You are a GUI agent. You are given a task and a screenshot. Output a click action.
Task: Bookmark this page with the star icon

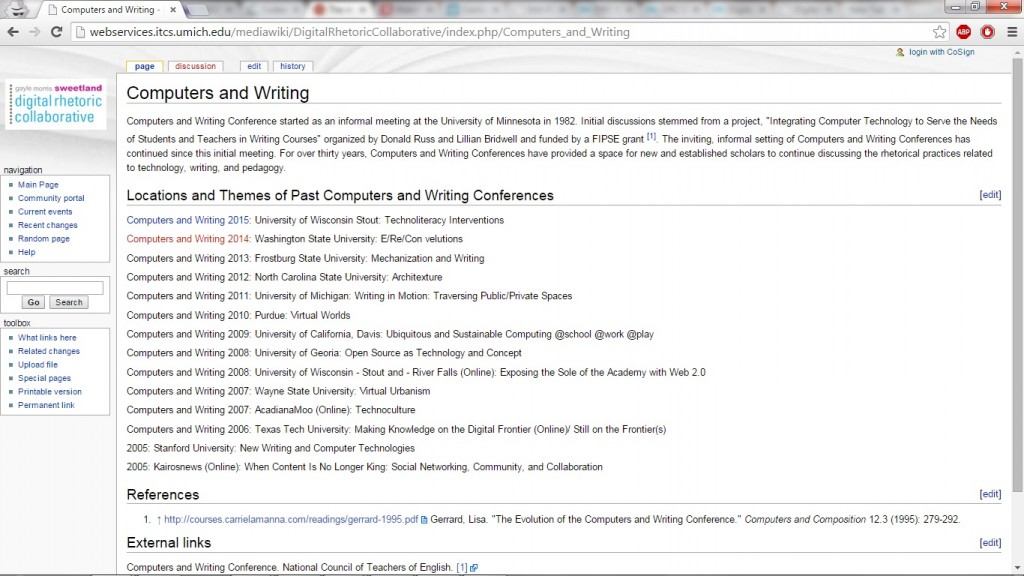click(939, 32)
